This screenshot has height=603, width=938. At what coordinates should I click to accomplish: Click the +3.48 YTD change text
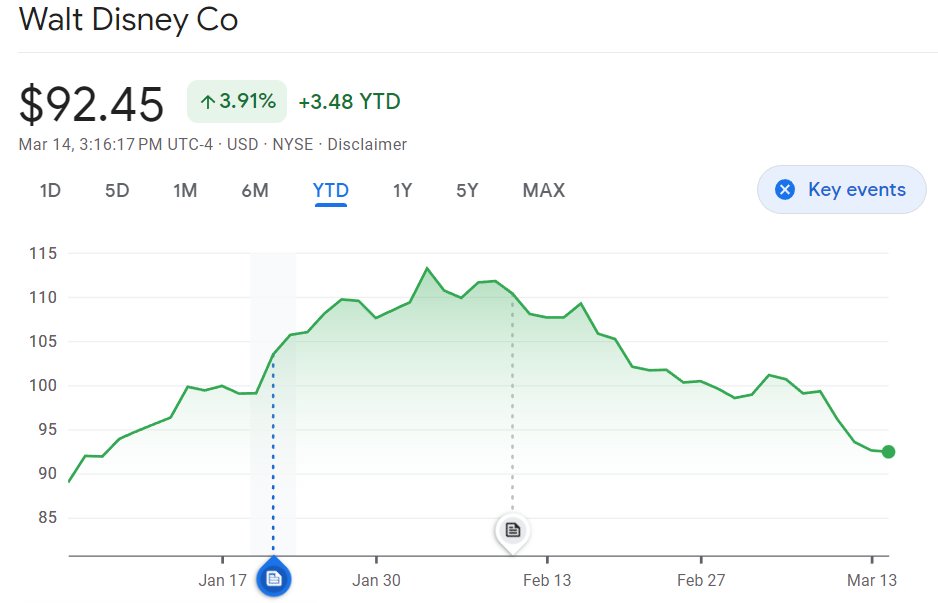tap(349, 101)
